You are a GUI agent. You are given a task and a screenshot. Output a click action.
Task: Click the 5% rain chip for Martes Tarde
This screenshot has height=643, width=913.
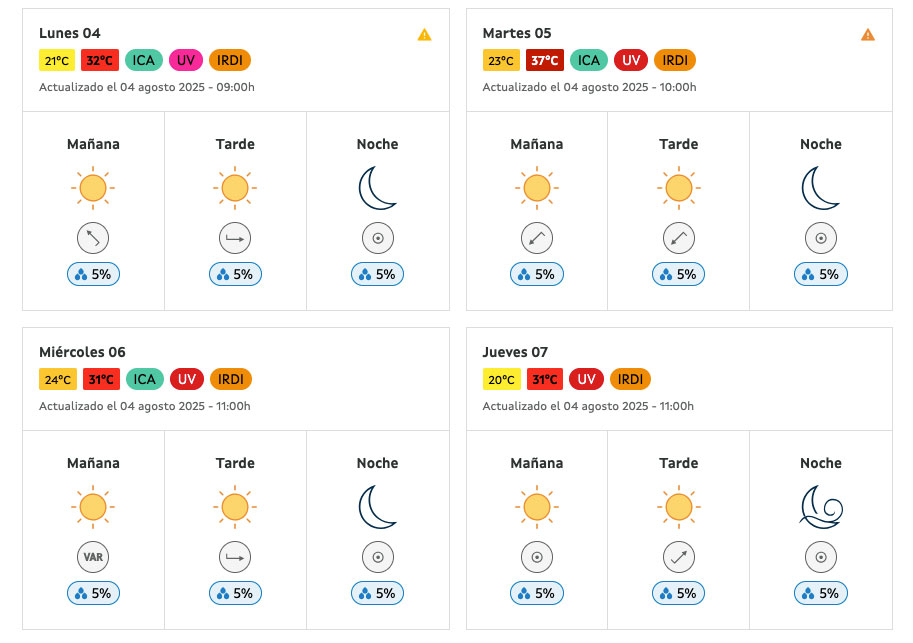pos(678,274)
